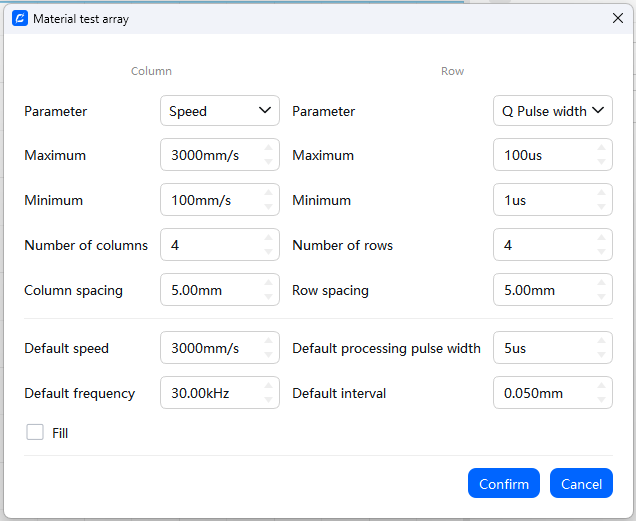This screenshot has height=521, width=636.
Task: Click the Default speed input field
Action: (208, 348)
